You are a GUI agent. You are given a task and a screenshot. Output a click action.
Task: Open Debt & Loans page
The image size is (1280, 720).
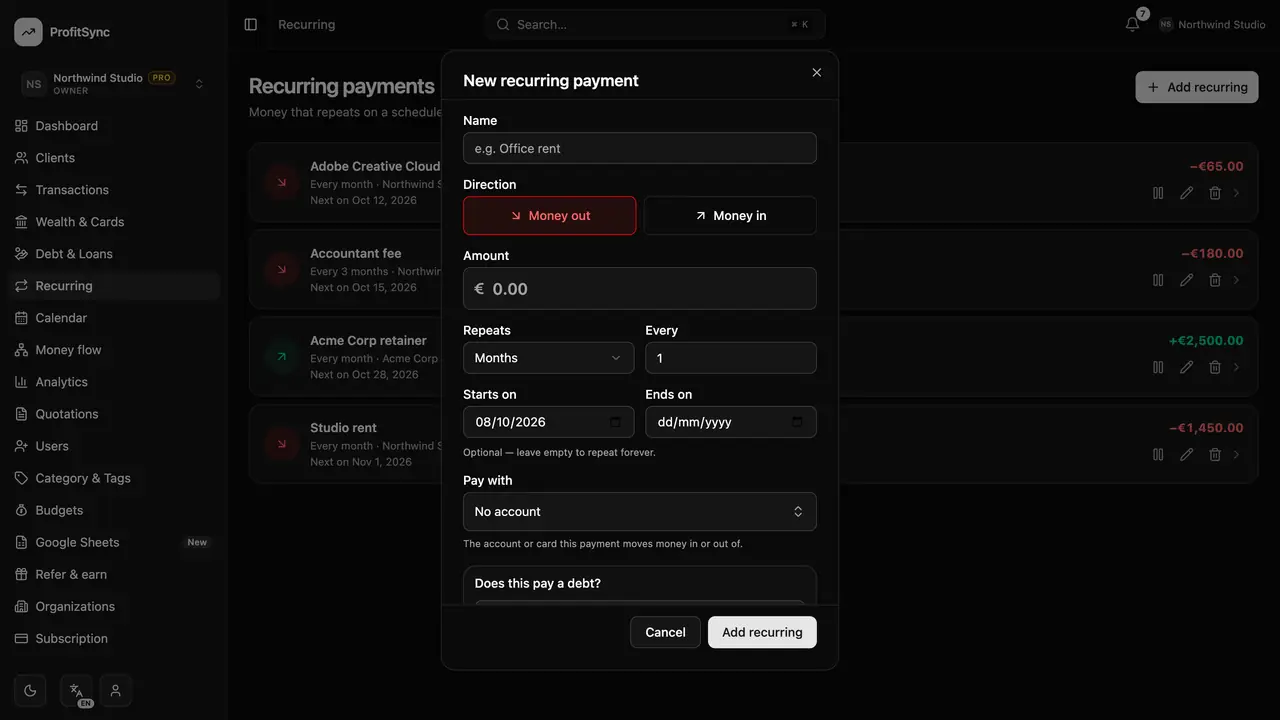(x=114, y=254)
